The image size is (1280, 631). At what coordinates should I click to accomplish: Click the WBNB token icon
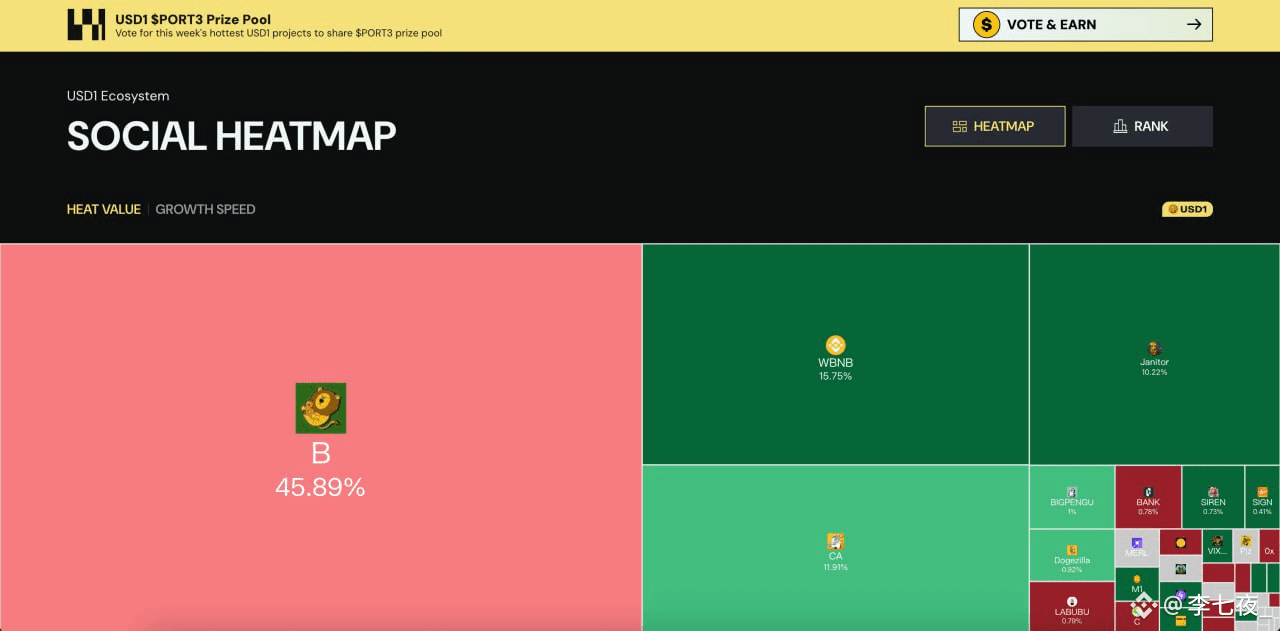click(x=835, y=346)
